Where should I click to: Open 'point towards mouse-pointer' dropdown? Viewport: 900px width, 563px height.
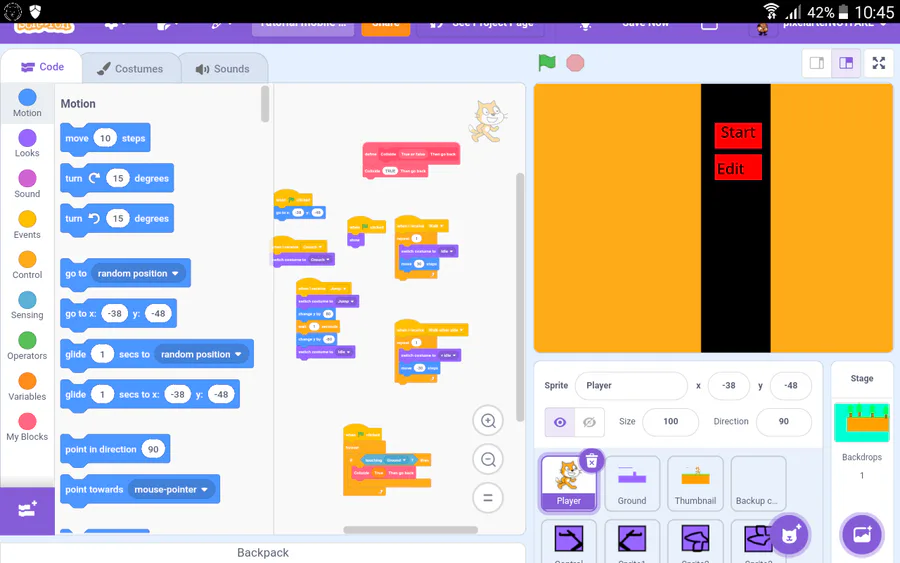(171, 490)
